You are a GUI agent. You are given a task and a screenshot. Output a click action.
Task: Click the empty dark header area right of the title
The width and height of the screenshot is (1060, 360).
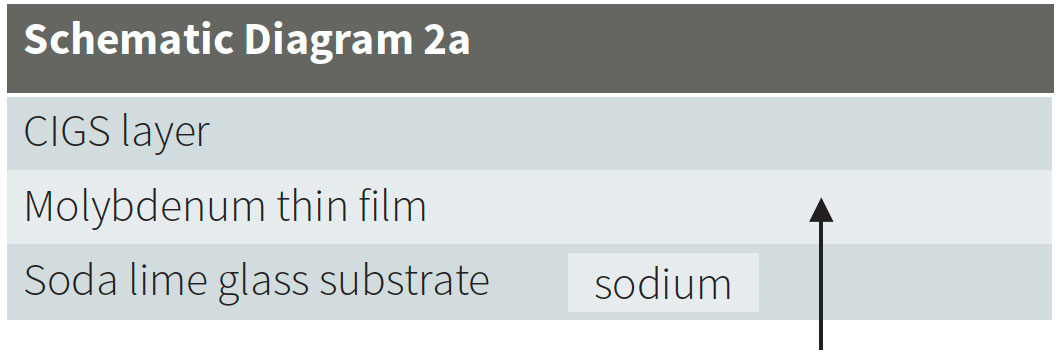[762, 47]
